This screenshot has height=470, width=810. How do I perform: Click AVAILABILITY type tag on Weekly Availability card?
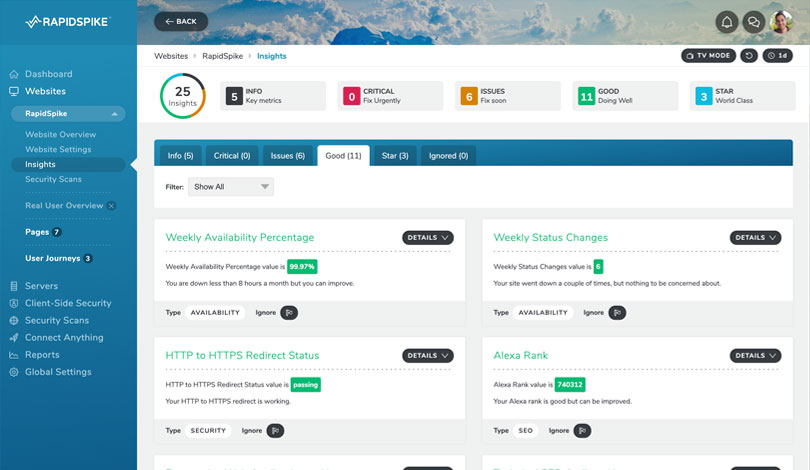click(x=215, y=312)
